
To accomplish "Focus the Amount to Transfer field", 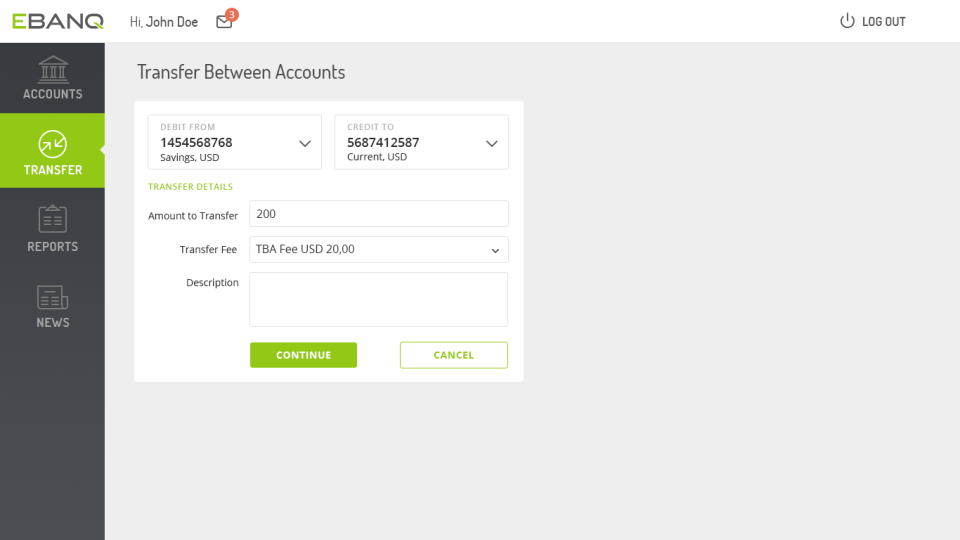I will [378, 214].
